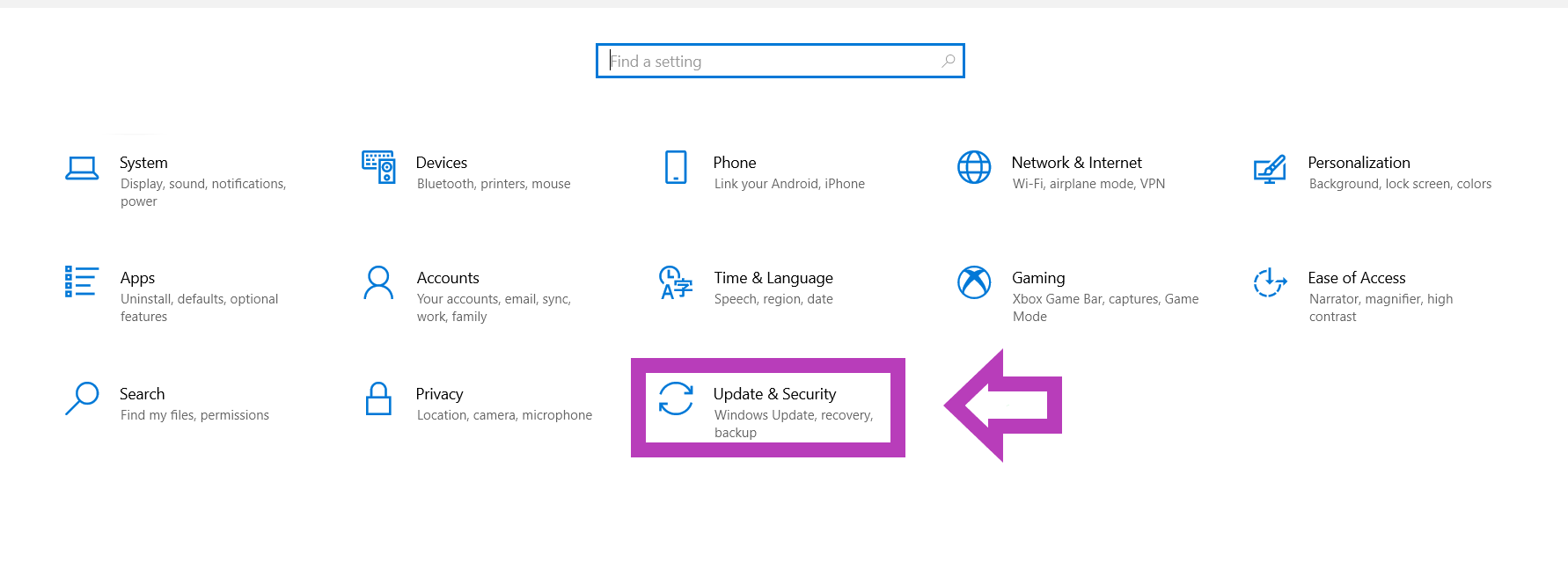
Task: Open Time & Language title
Action: (x=773, y=278)
